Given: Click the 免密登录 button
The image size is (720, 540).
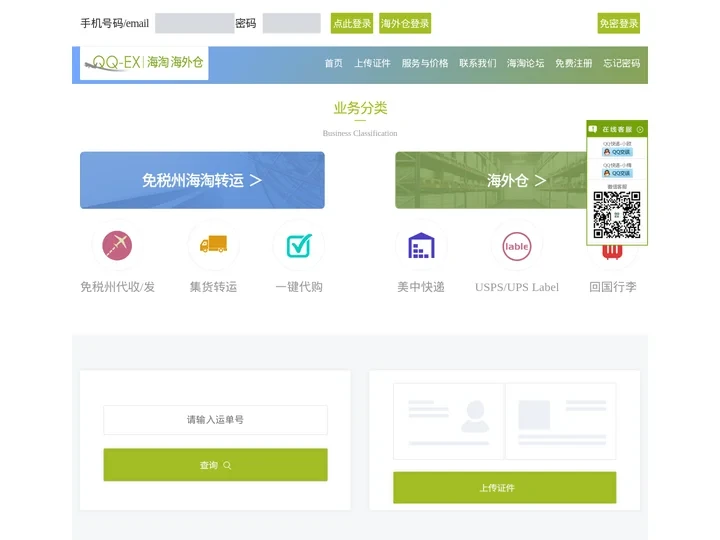Looking at the screenshot, I should click(619, 23).
